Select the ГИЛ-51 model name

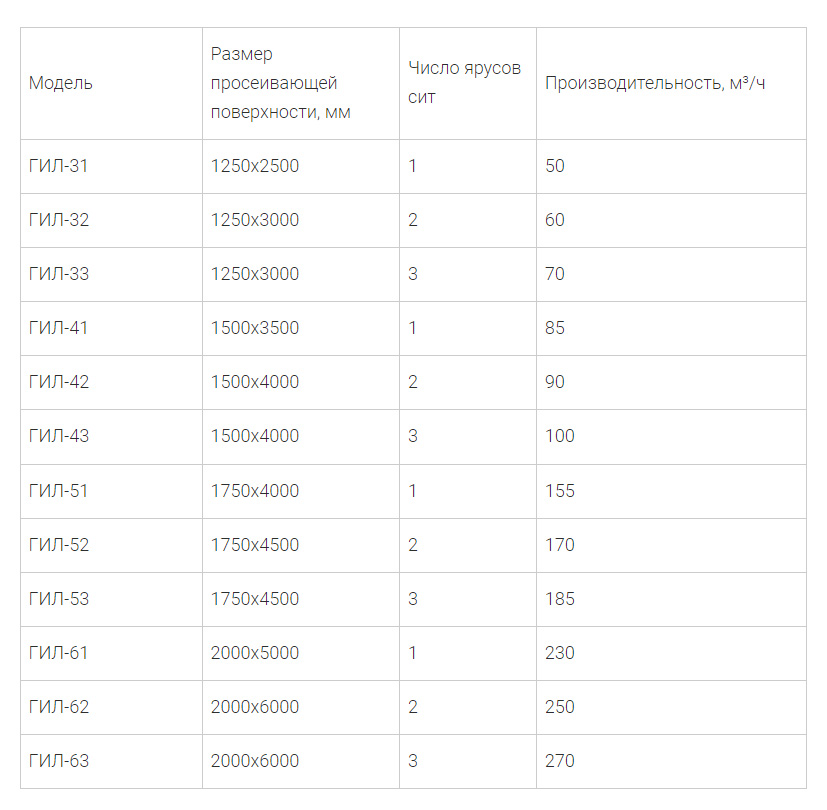[x=59, y=491]
